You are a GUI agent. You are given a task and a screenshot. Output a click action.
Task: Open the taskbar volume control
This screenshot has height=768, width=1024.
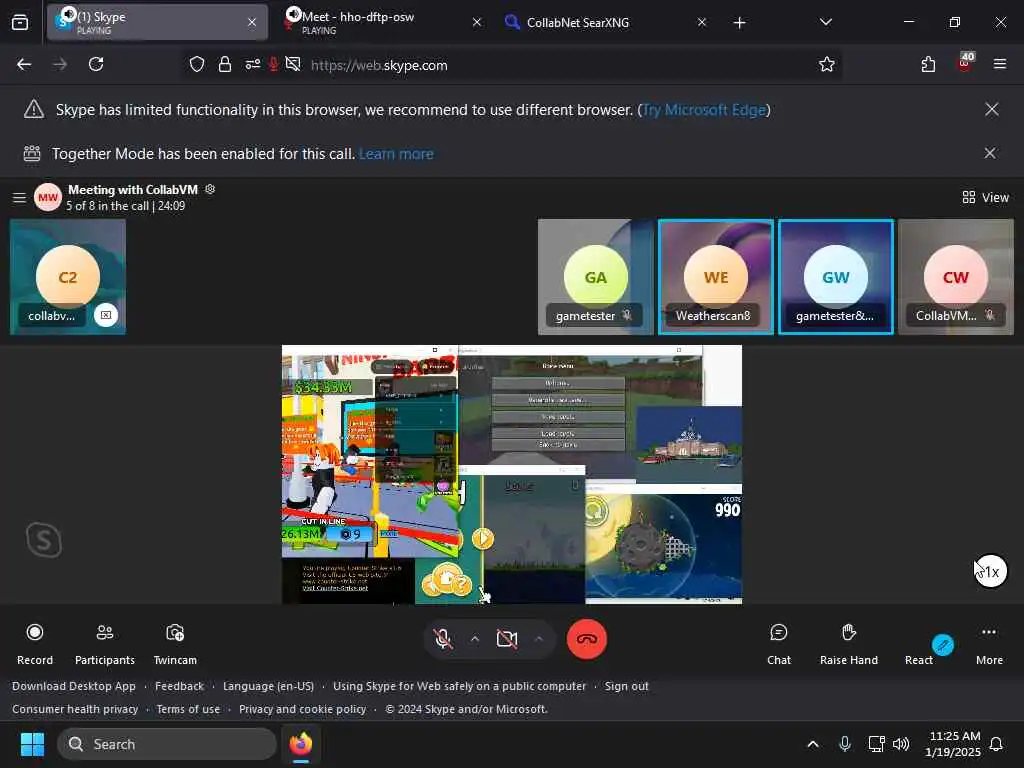901,744
